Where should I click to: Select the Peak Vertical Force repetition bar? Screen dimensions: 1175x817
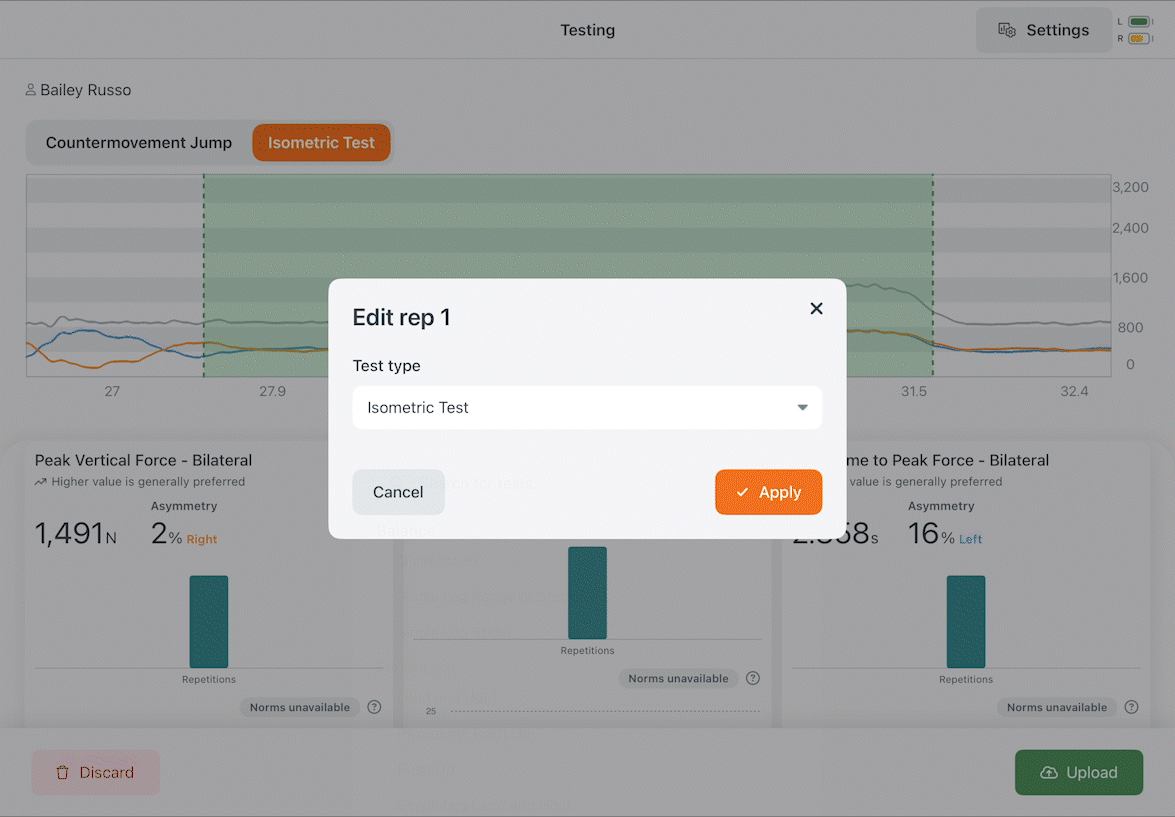208,621
